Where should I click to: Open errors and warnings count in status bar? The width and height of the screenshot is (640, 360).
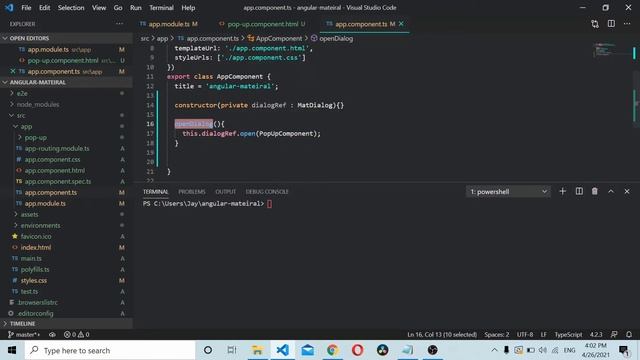click(76, 334)
